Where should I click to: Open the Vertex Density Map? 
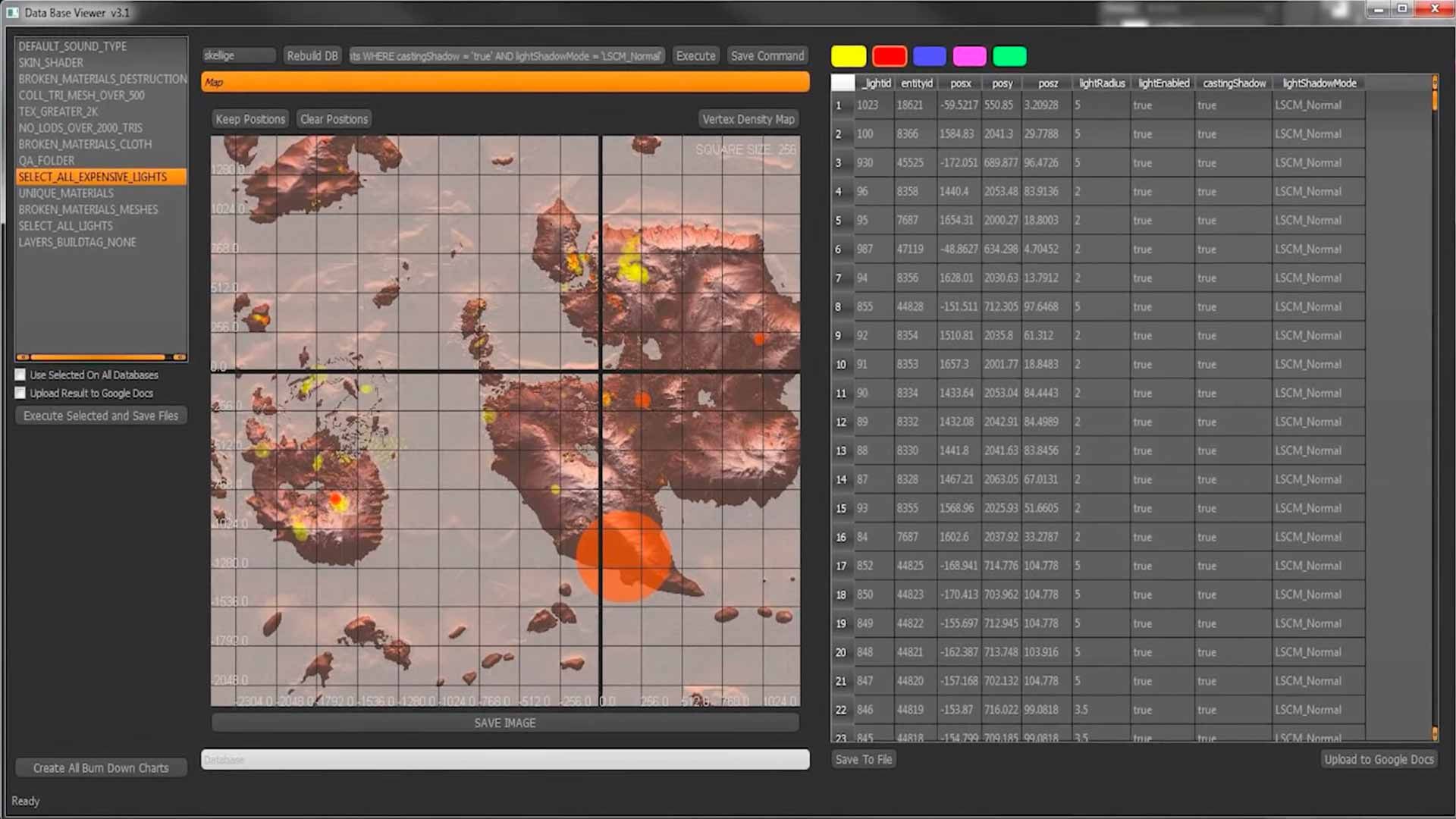click(x=748, y=119)
